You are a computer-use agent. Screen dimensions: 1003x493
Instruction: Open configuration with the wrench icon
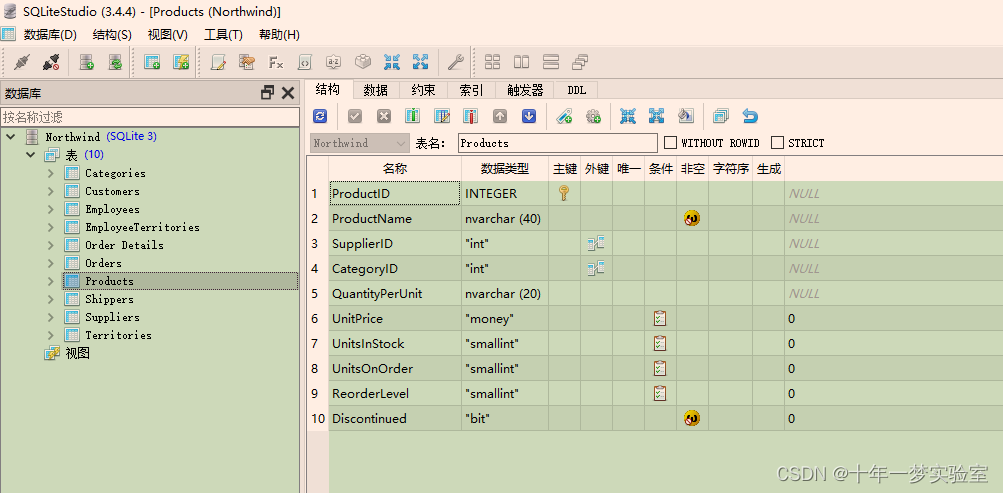pos(455,62)
